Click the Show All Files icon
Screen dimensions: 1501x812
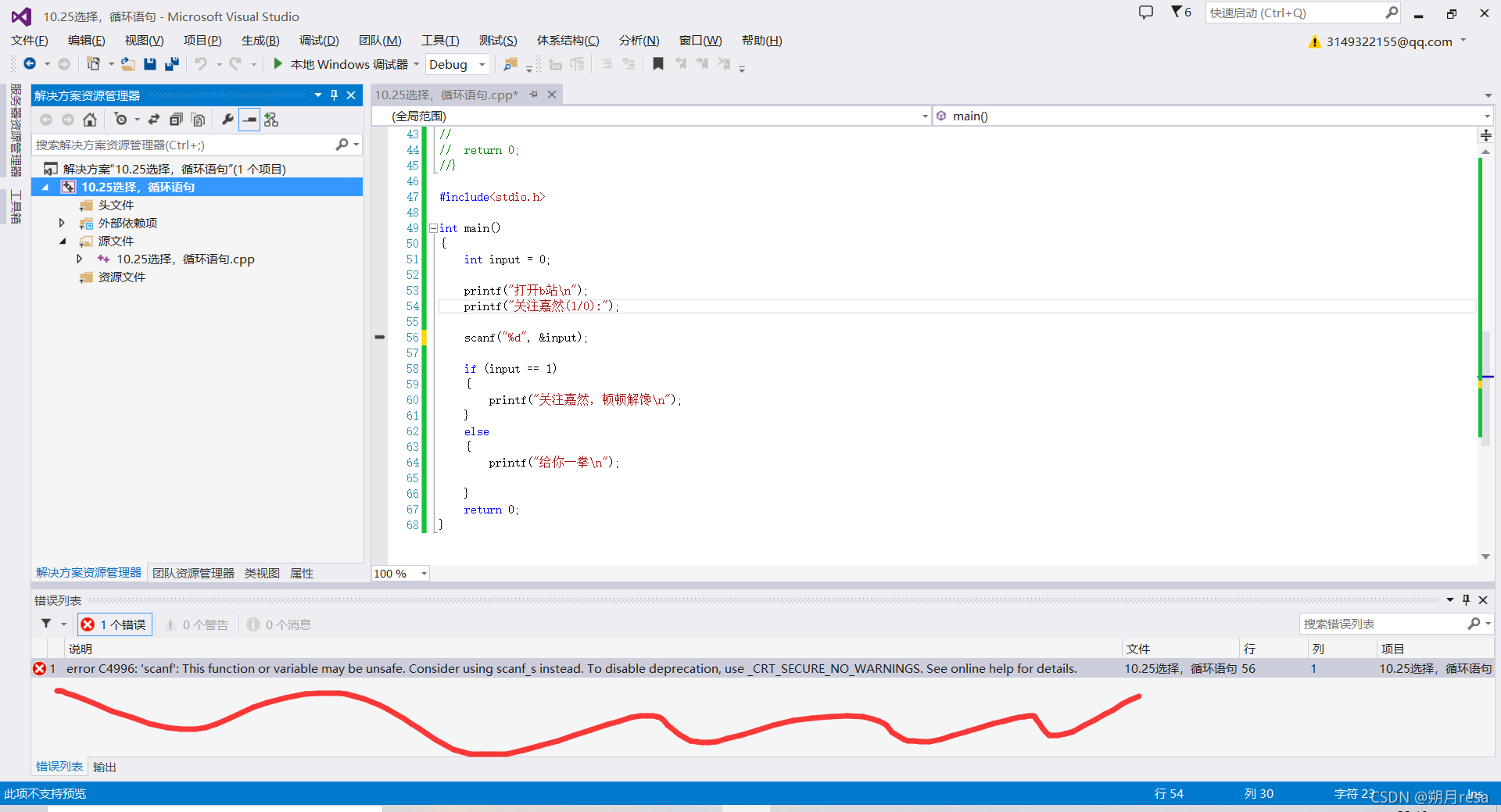(x=198, y=120)
